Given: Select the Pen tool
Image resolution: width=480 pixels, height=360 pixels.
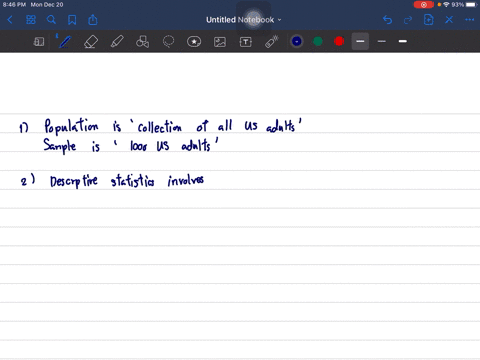Looking at the screenshot, I should click(65, 42).
